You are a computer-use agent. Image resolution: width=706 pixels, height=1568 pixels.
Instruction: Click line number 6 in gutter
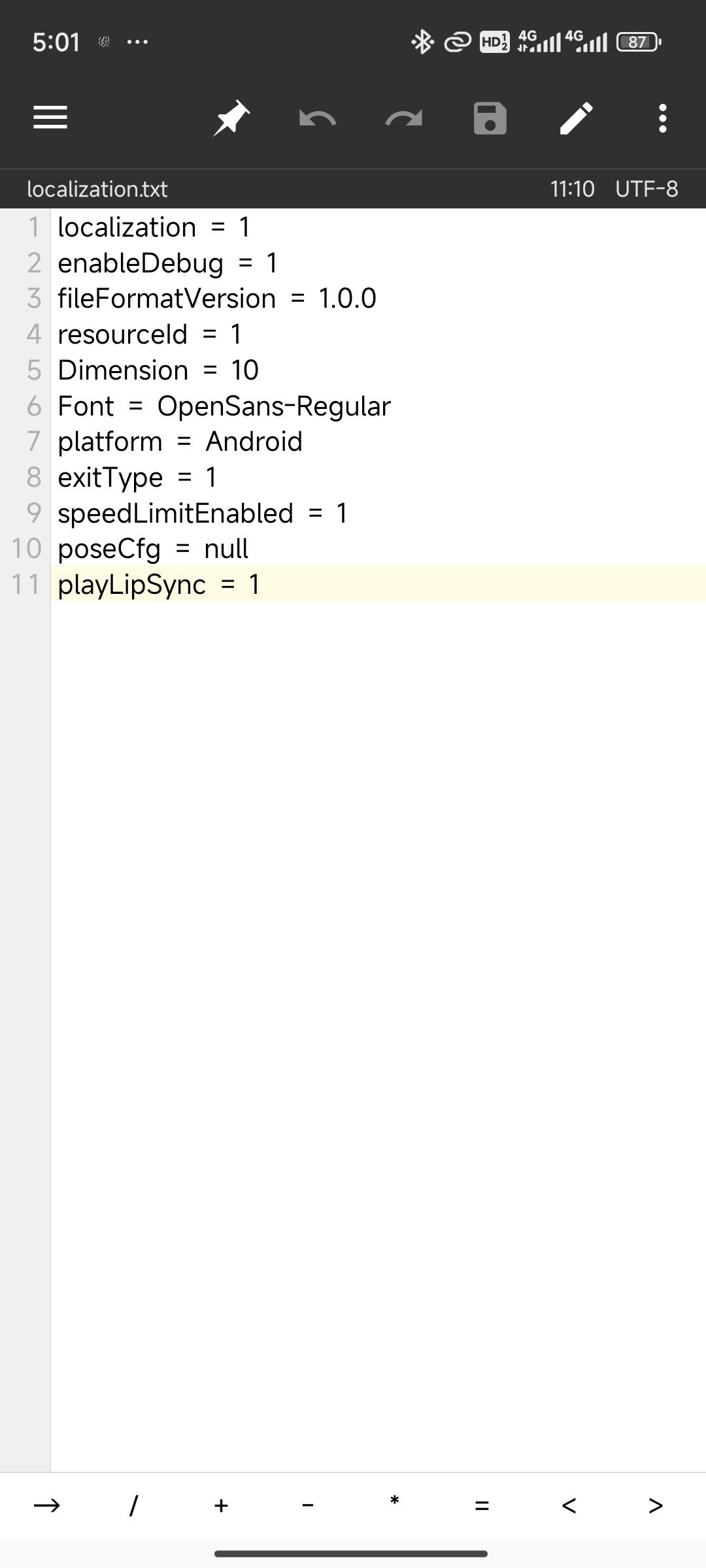[34, 406]
